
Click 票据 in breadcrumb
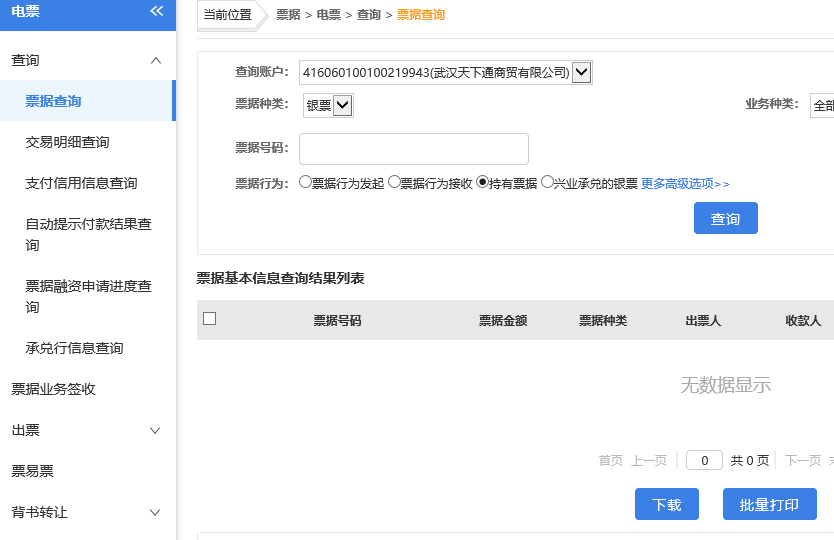click(288, 14)
